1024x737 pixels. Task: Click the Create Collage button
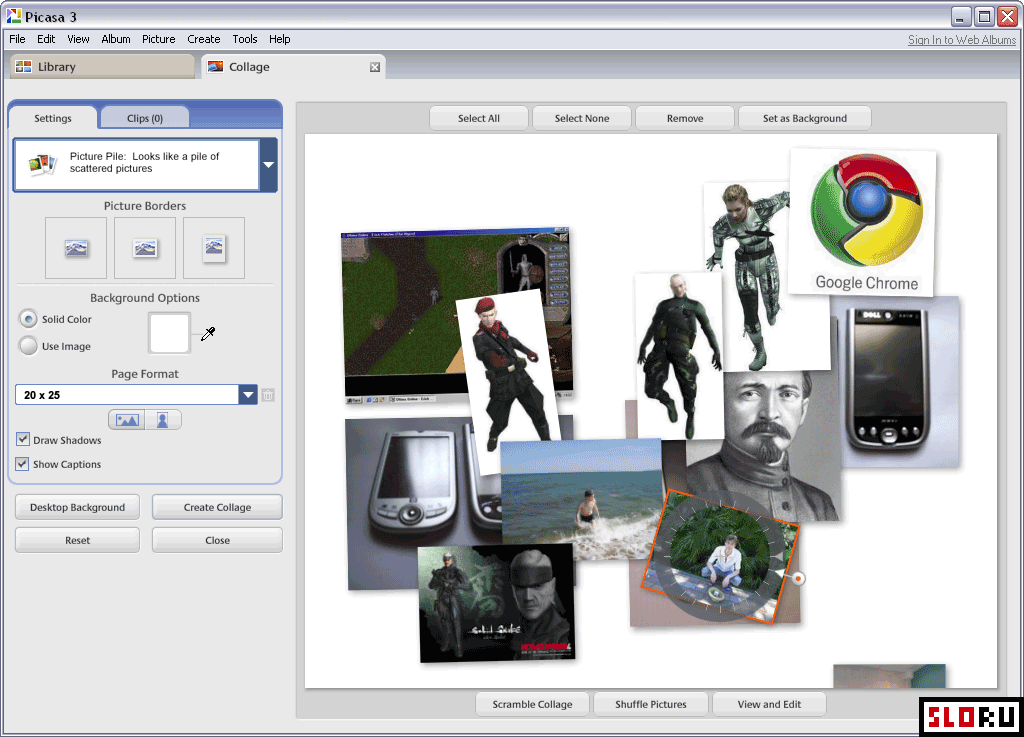tap(217, 507)
